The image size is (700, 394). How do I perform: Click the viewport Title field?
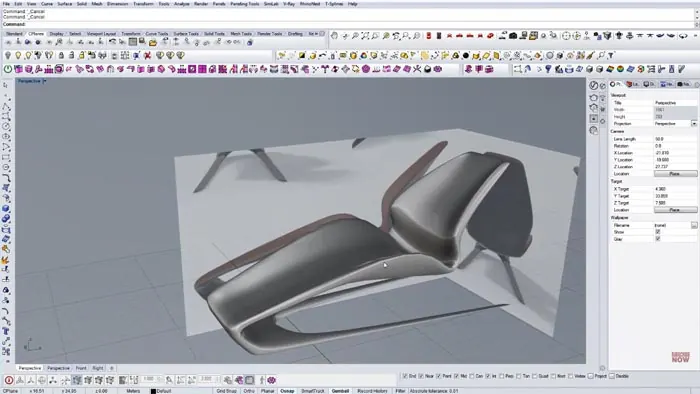coord(675,103)
